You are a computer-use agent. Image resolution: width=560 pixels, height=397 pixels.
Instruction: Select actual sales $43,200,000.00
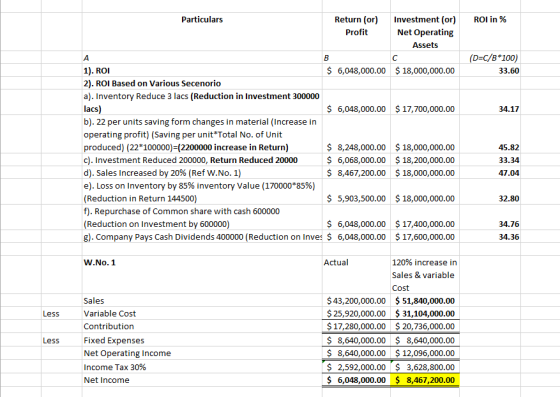click(356, 301)
